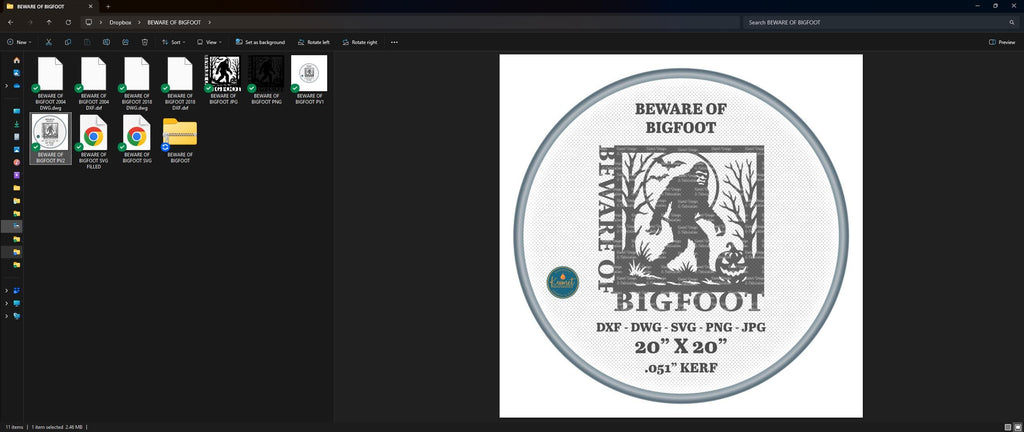Click the 11 items status bar text

[14, 427]
